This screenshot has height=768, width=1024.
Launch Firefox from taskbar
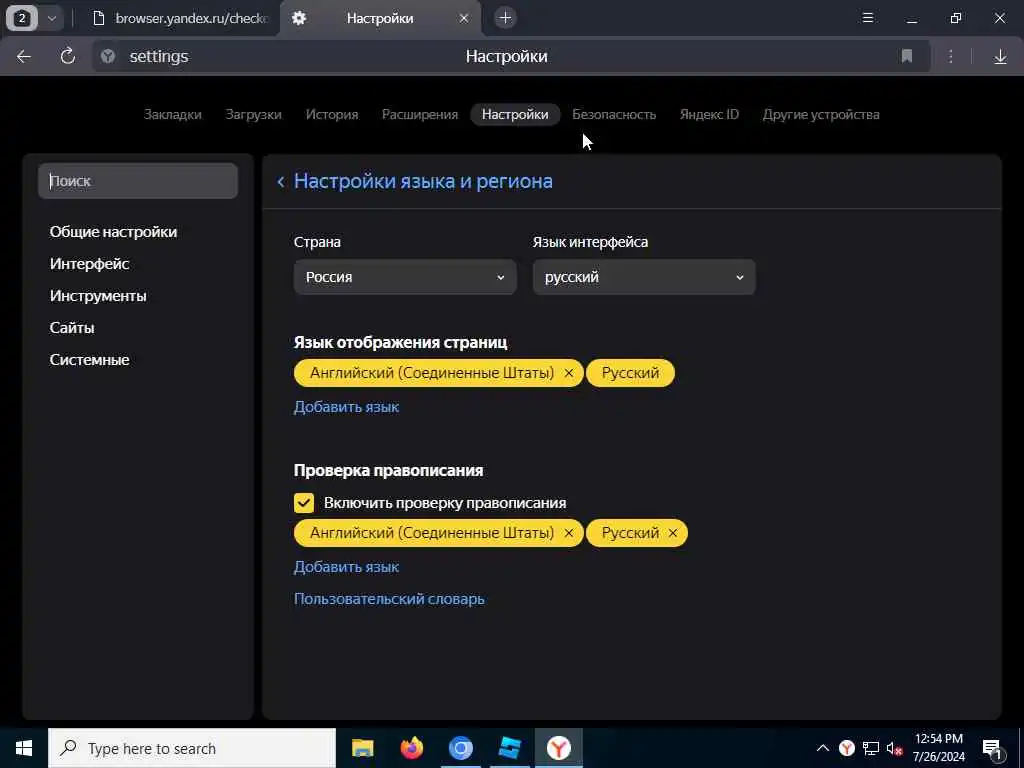(x=411, y=748)
